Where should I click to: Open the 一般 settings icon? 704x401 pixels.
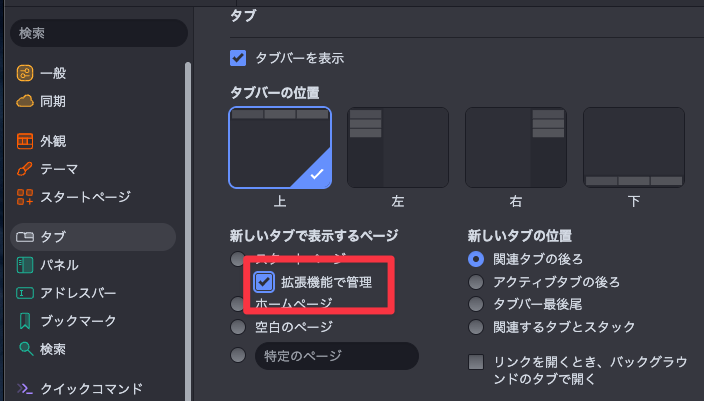[x=25, y=73]
